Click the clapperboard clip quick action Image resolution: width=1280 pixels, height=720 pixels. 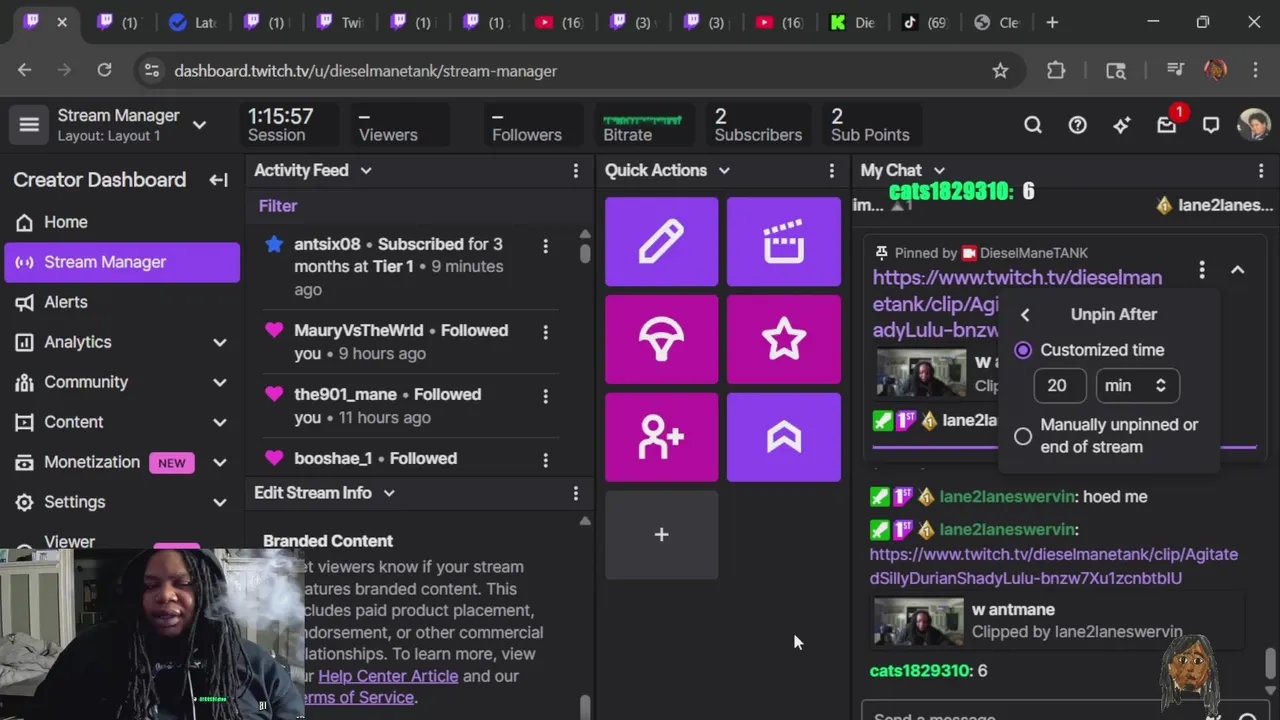tap(784, 241)
